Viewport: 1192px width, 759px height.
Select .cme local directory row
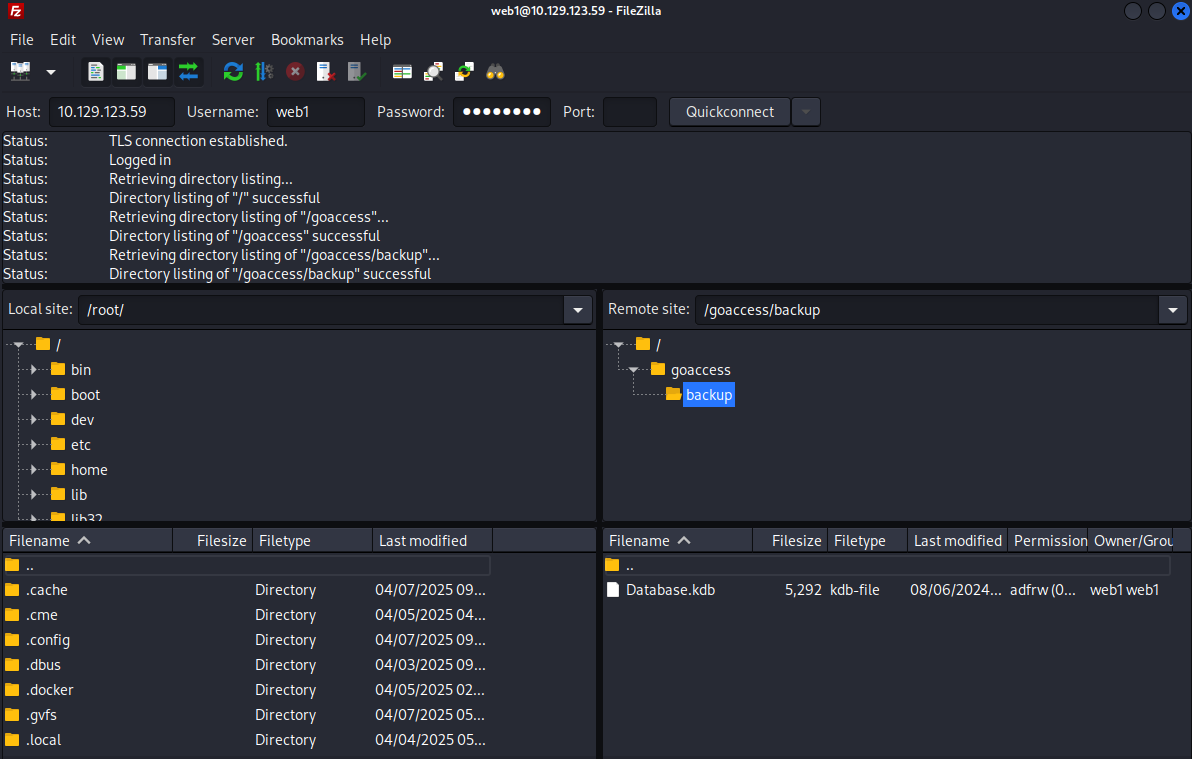(x=247, y=615)
